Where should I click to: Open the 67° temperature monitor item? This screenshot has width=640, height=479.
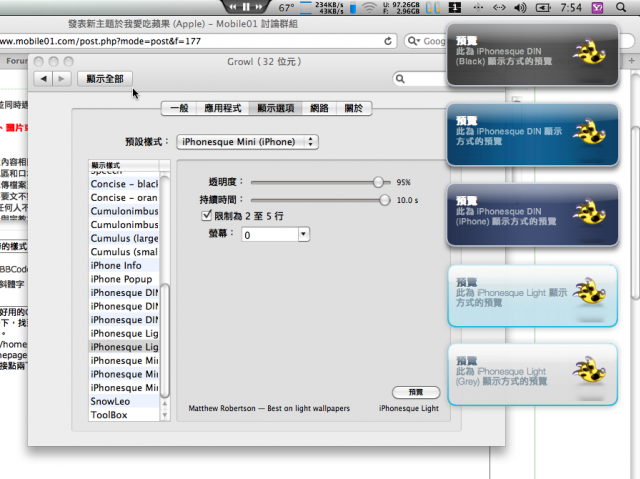286,8
